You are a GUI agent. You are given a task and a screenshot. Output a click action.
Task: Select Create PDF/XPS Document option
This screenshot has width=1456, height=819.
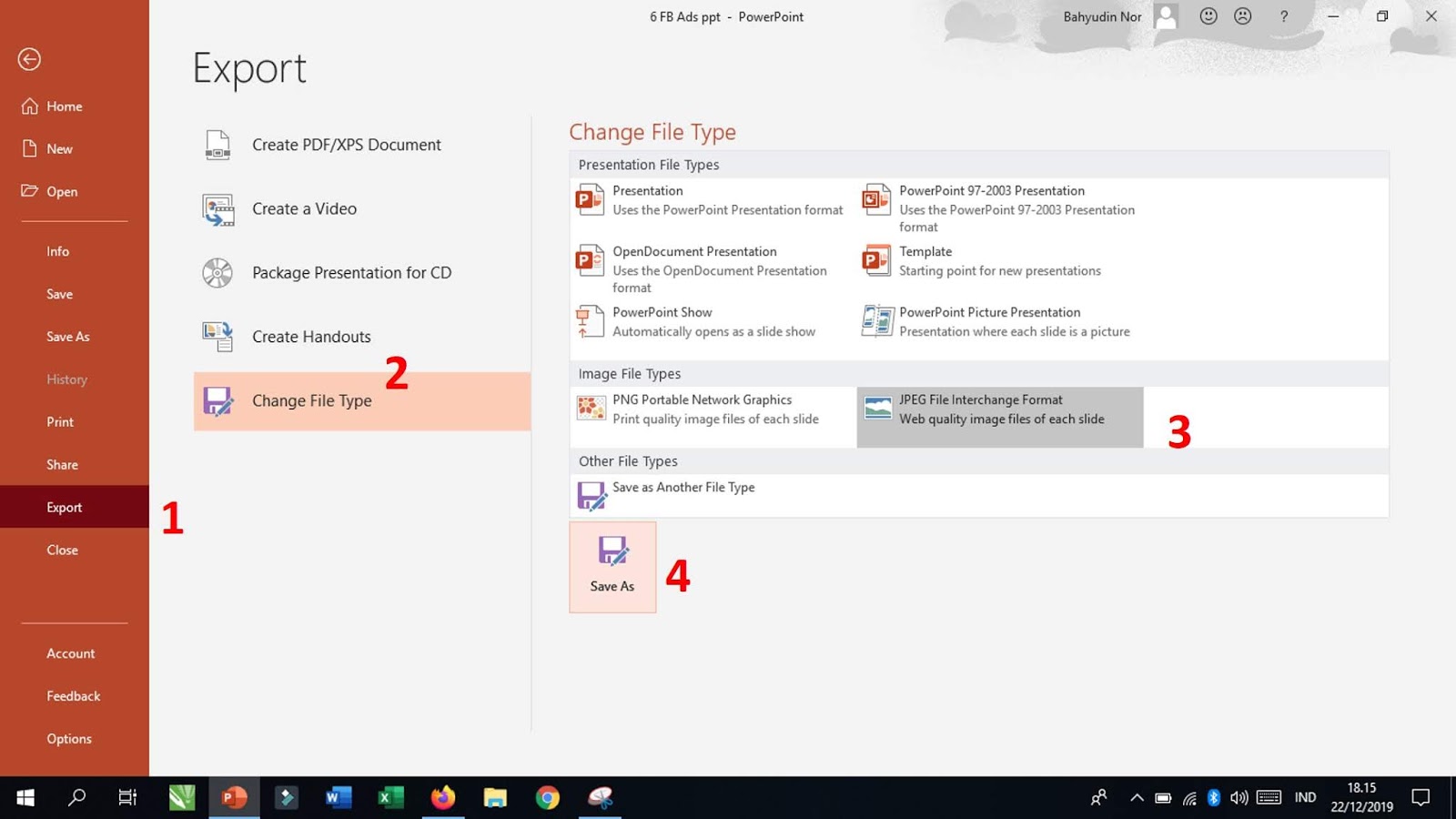click(x=362, y=145)
